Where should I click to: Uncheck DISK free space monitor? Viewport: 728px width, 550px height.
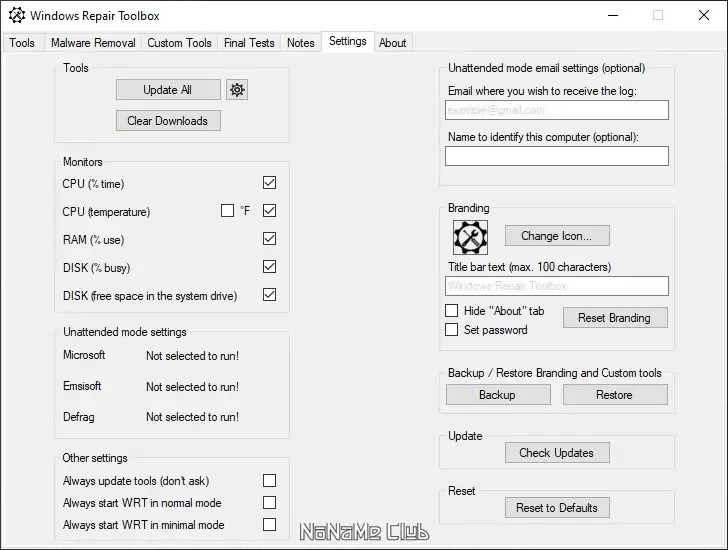[269, 295]
